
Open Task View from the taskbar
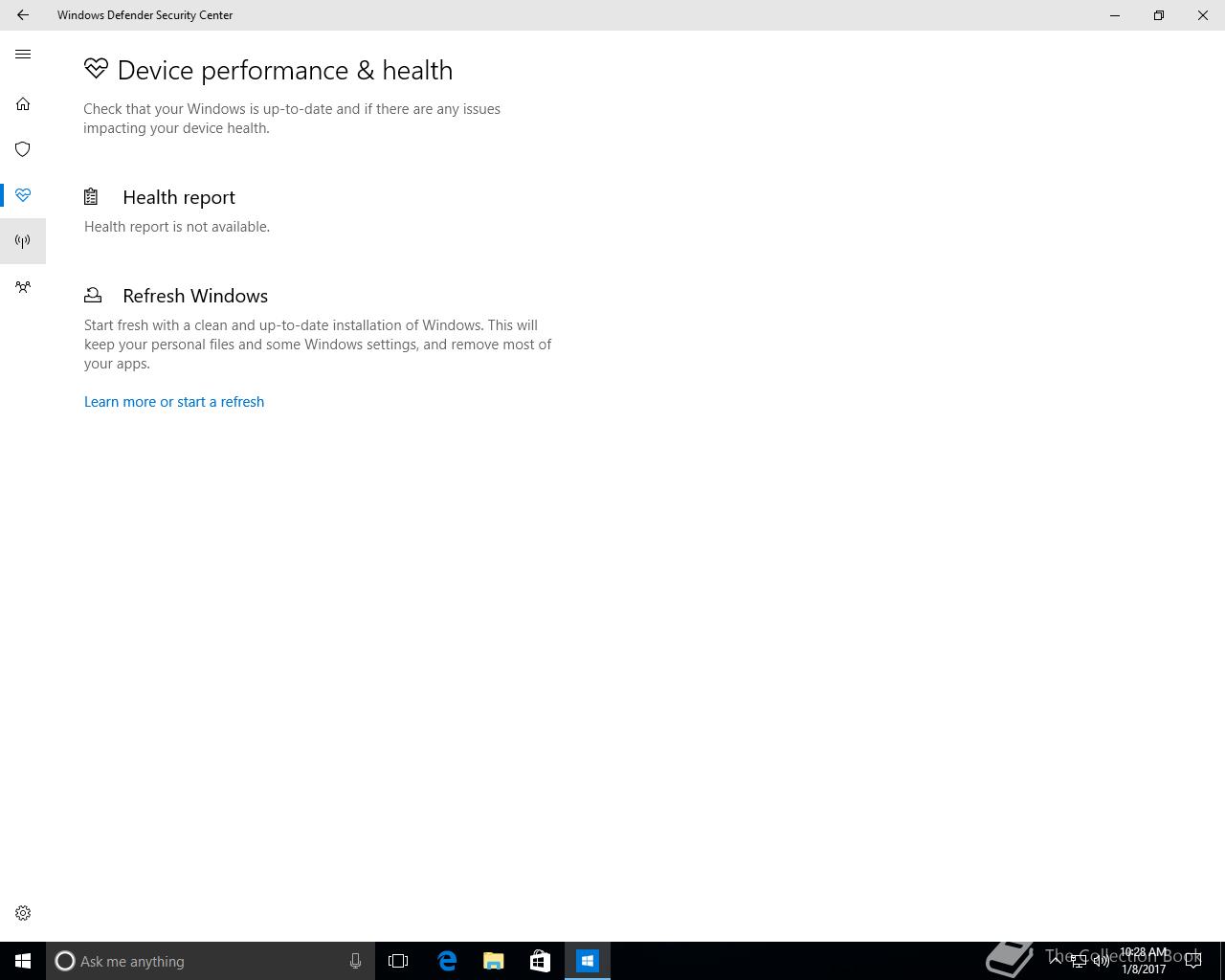click(398, 961)
